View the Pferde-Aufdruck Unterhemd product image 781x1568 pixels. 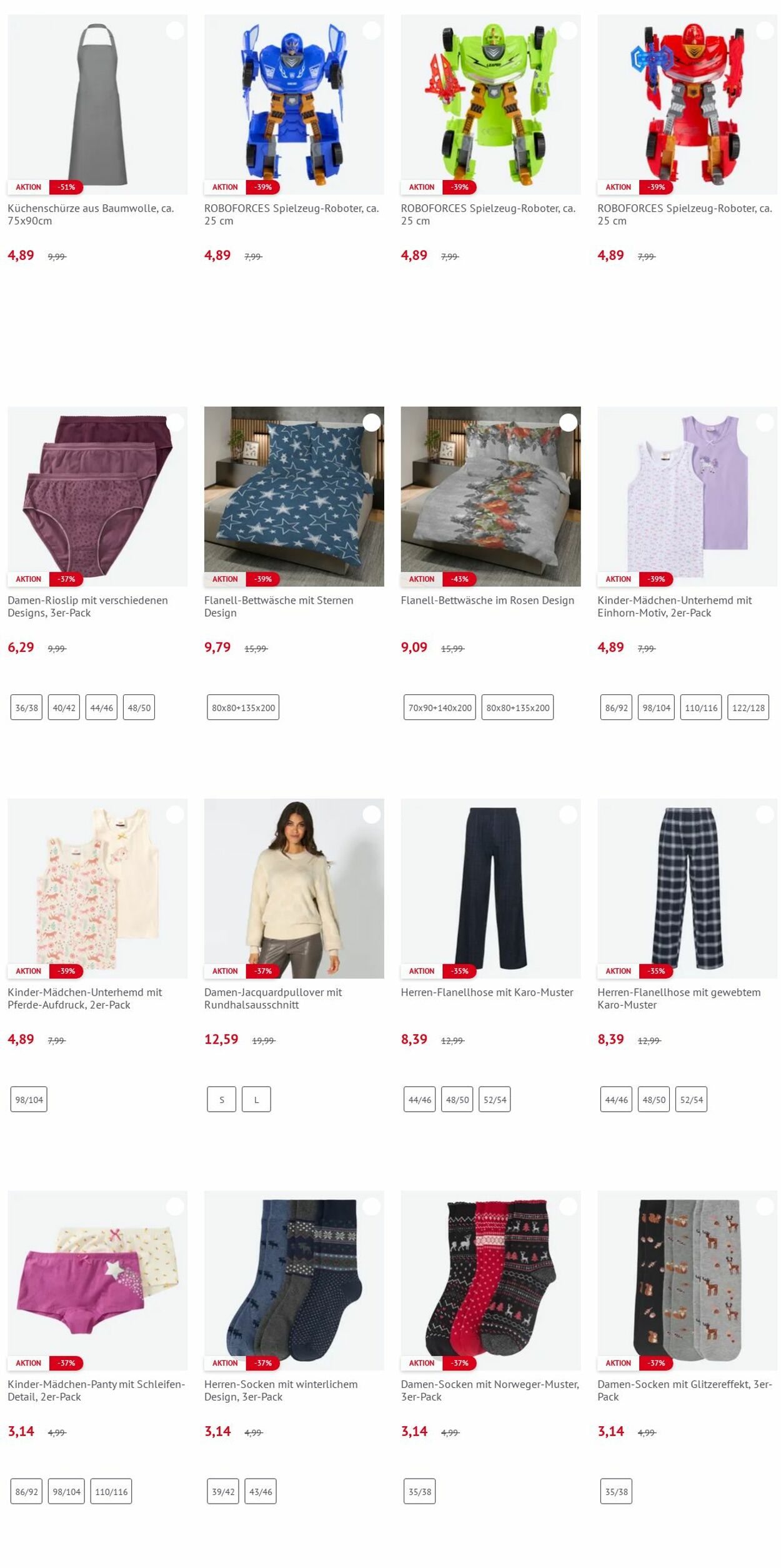click(97, 888)
